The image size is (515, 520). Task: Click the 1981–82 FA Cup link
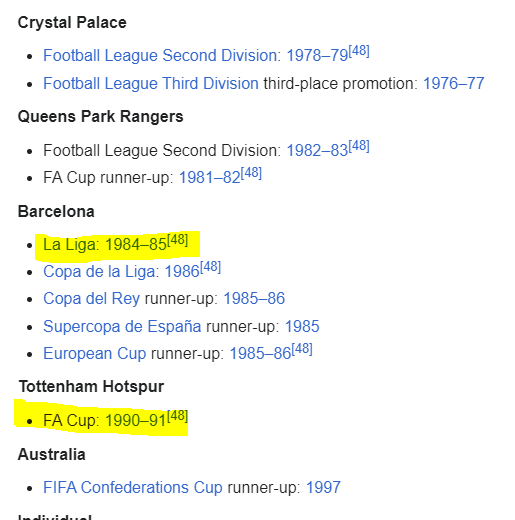pos(210,178)
